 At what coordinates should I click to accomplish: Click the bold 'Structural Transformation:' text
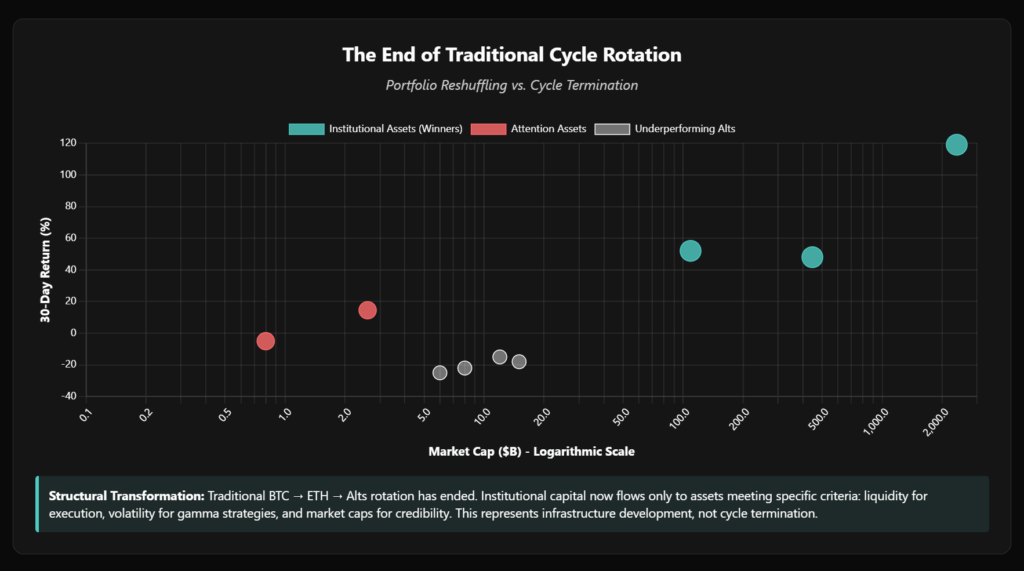(126, 496)
